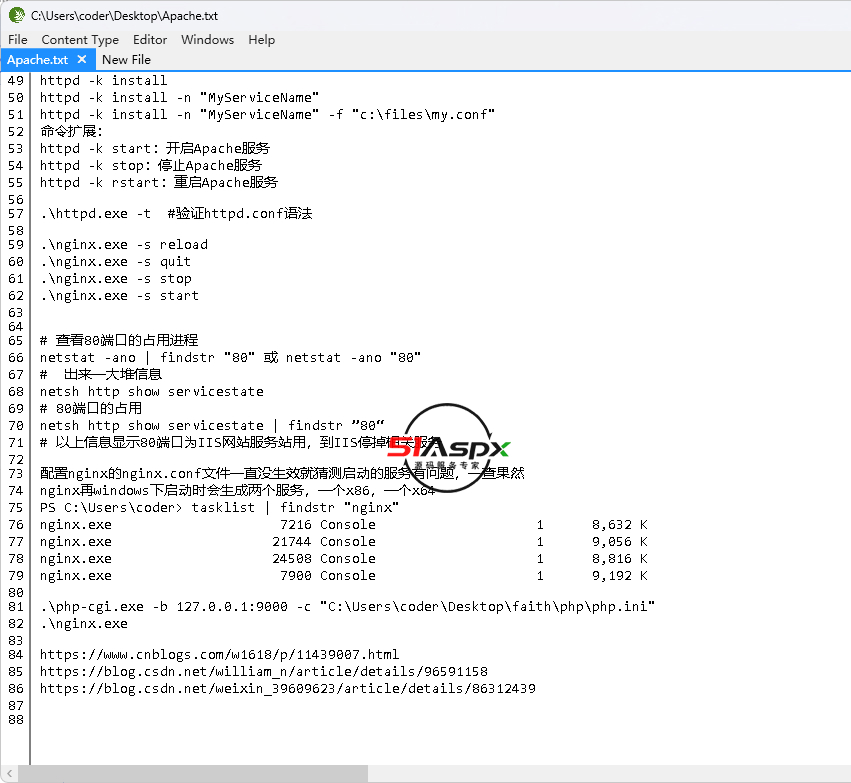Open the Content Type menu
This screenshot has height=783, width=851.
pyautogui.click(x=80, y=40)
